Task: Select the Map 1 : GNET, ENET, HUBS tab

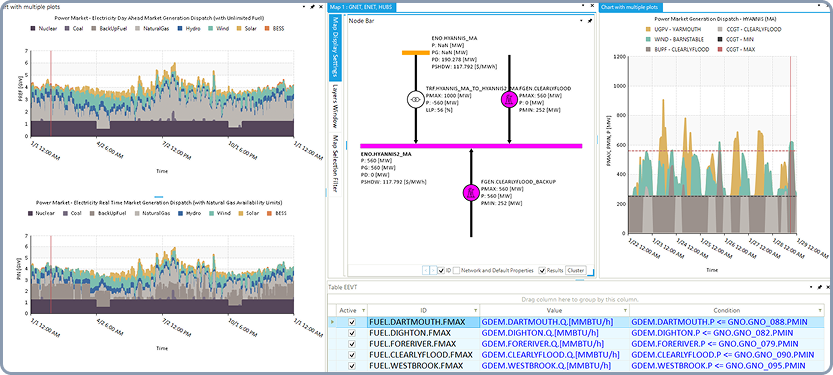Action: (x=362, y=7)
